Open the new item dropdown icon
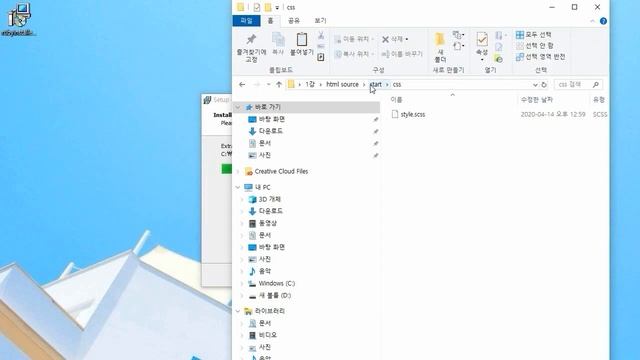This screenshot has width=640, height=360. coord(458,35)
